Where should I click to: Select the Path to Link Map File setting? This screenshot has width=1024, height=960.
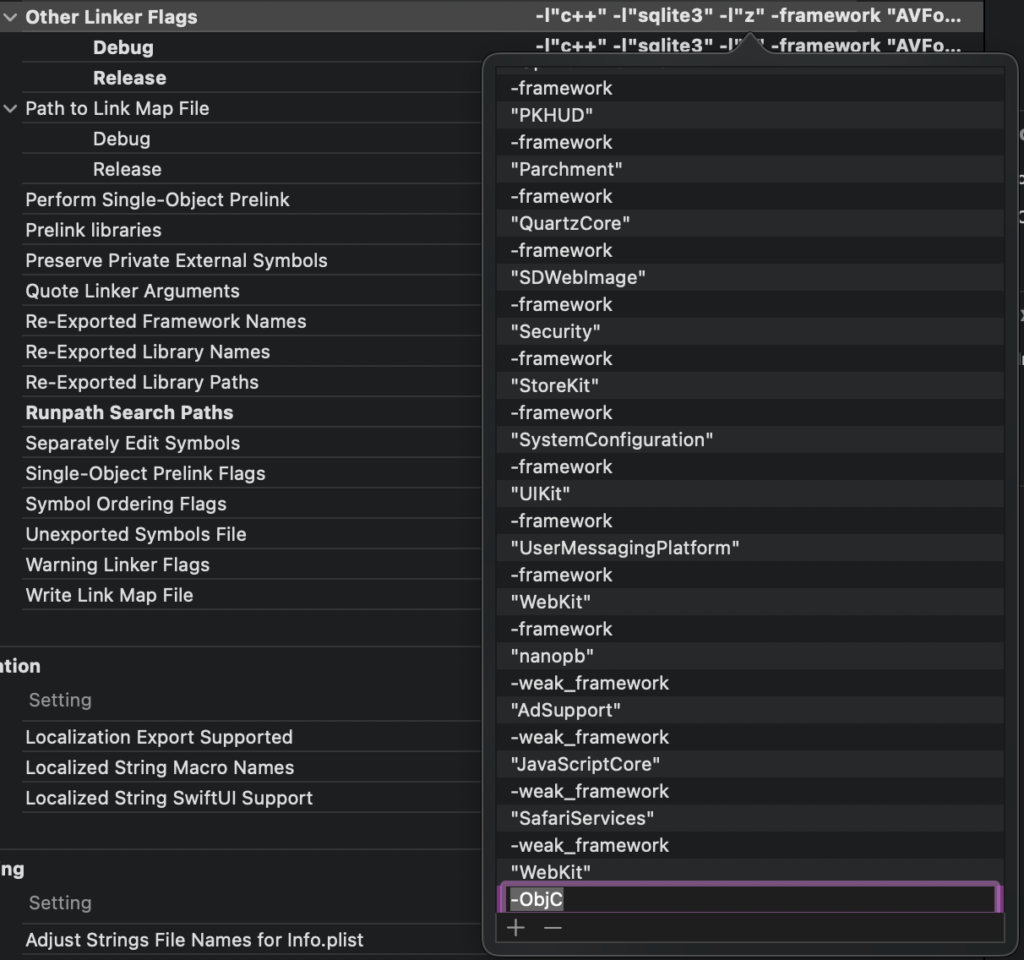coord(118,108)
